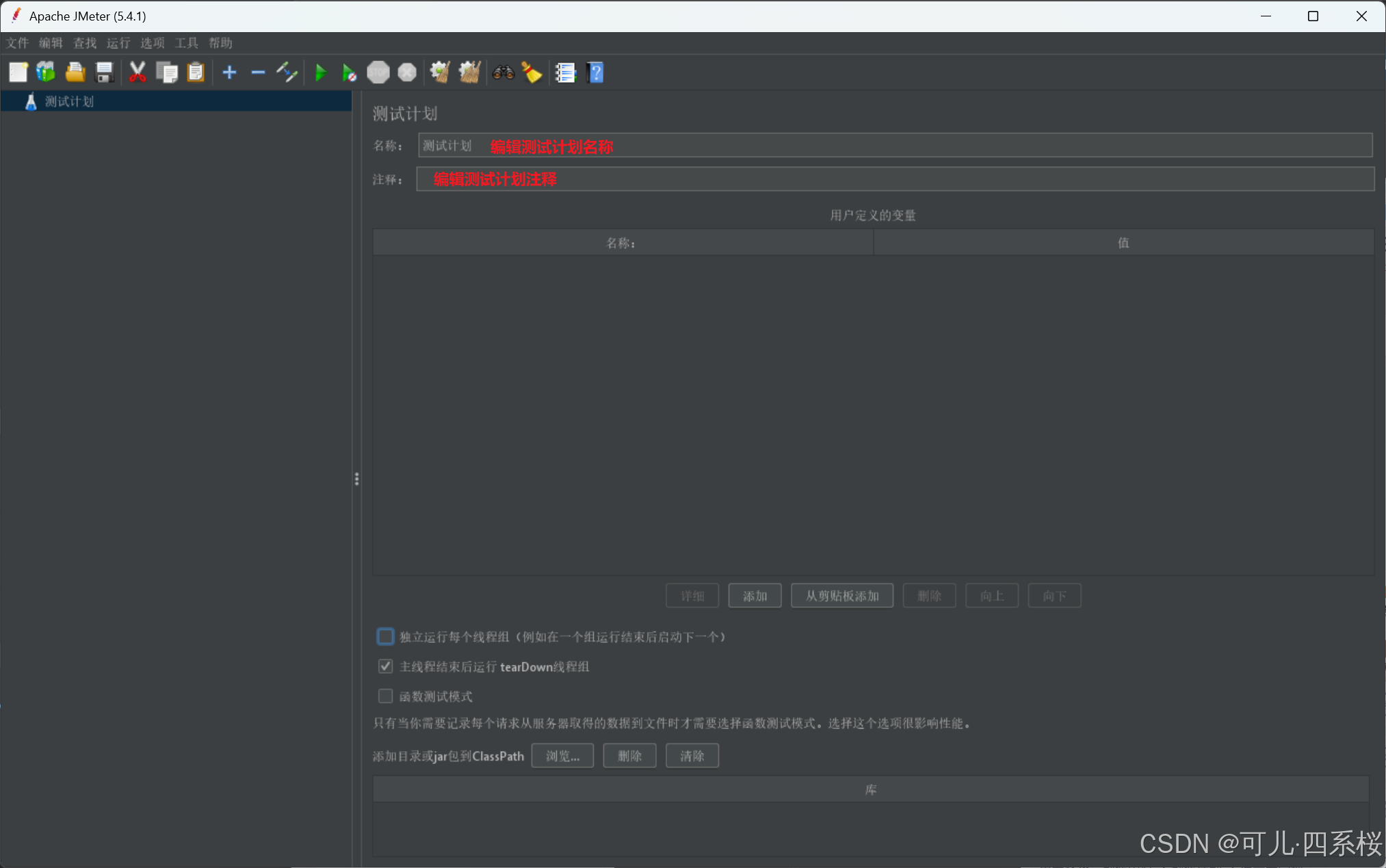This screenshot has height=868, width=1386.
Task: Click the 浏览... ClassPath button
Action: (562, 756)
